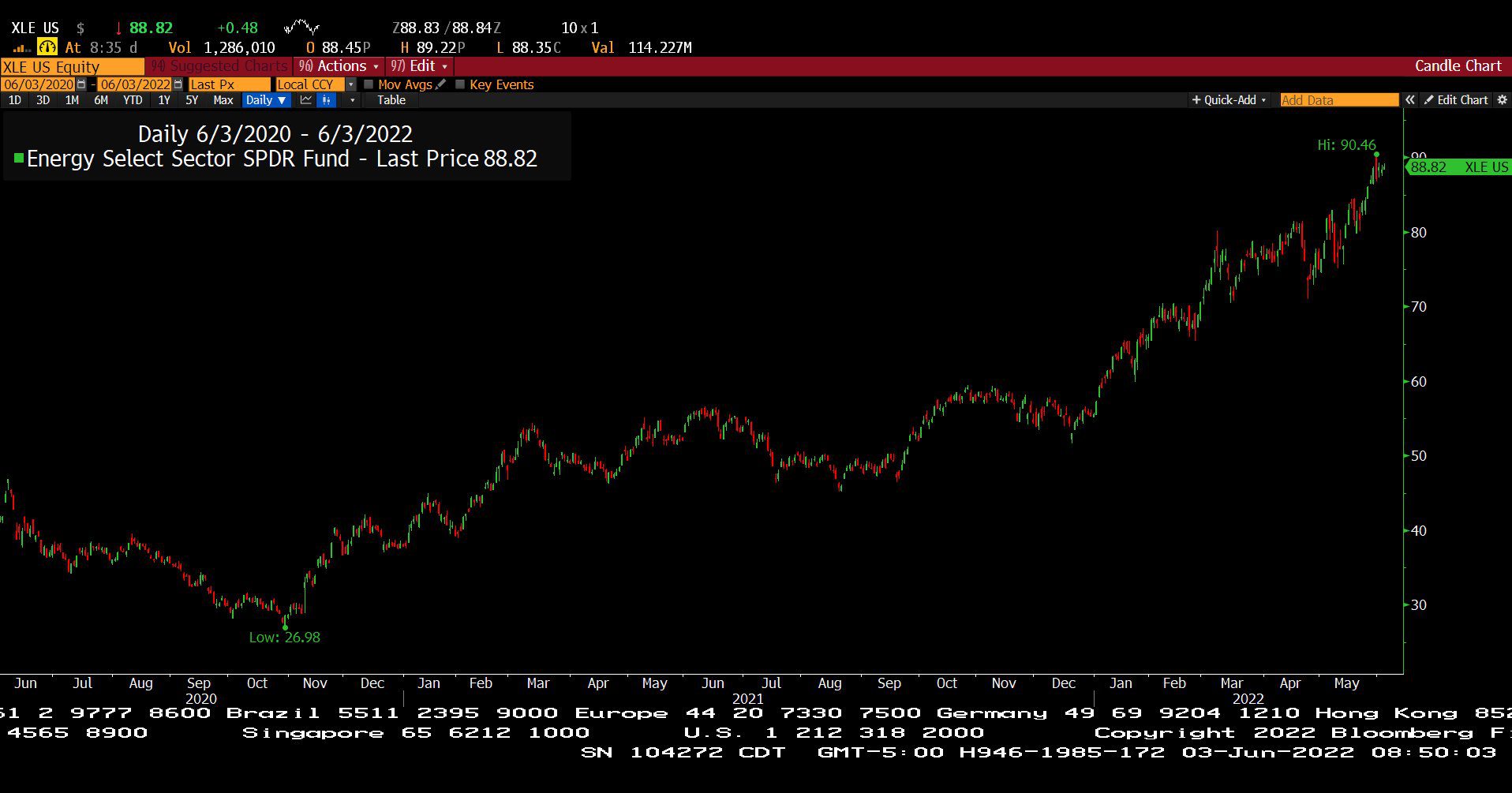Click the Low: 26.98 low marker label
The width and height of the screenshot is (1512, 793).
285,638
